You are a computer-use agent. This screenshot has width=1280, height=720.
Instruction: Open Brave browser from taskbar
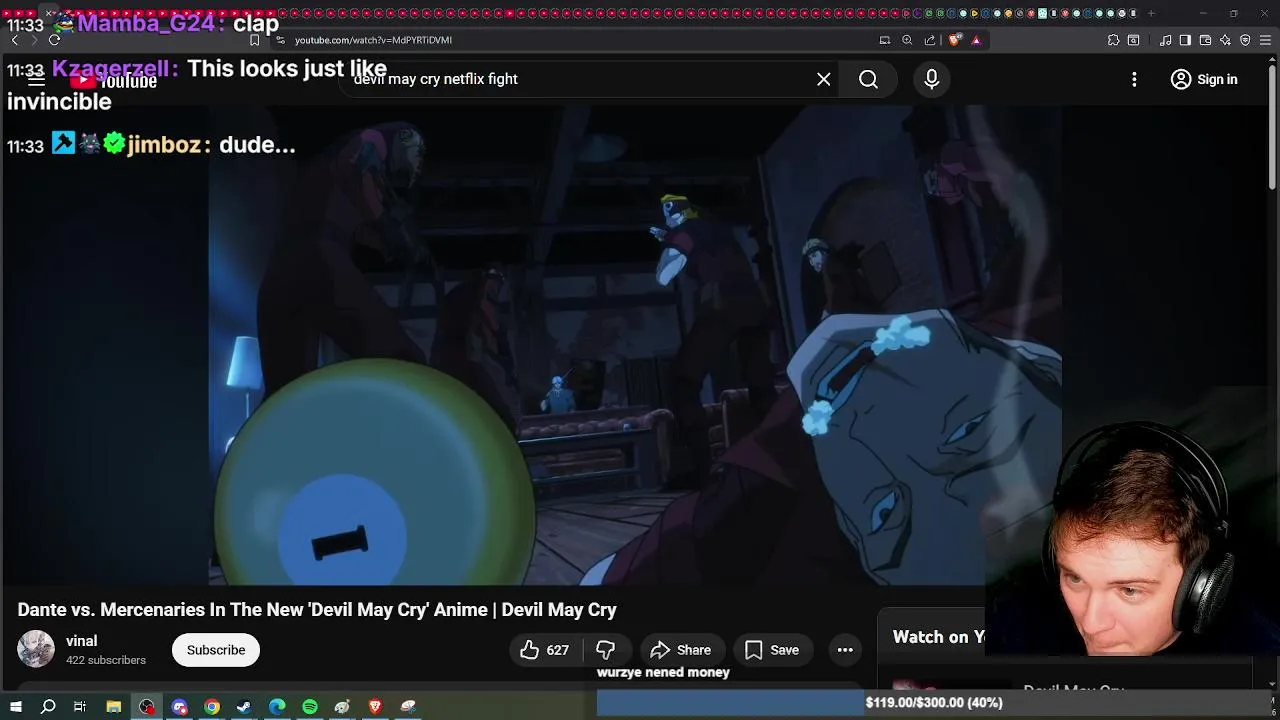point(375,707)
